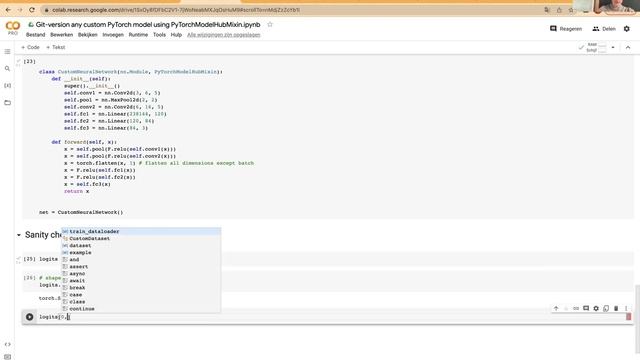The height and width of the screenshot is (360, 640).
Task: Open the terminal icon at sidebar bottom
Action: 7,357
